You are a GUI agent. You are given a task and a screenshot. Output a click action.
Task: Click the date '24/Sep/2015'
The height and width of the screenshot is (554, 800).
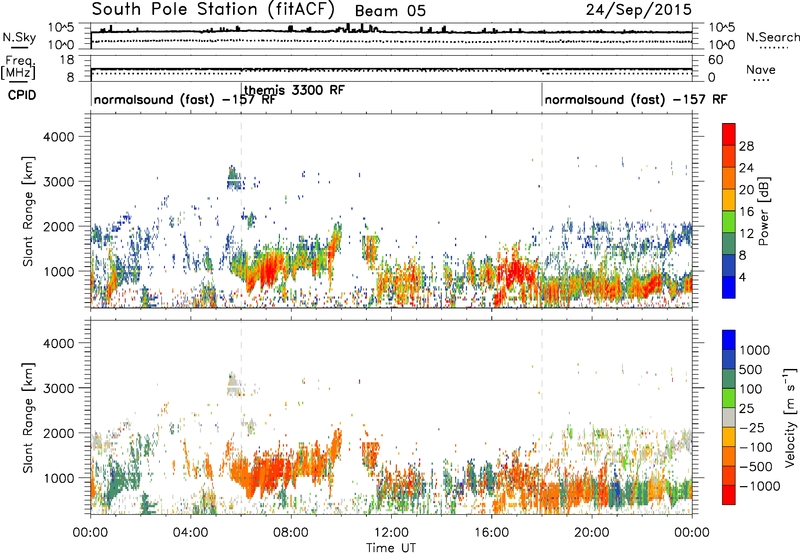639,9
